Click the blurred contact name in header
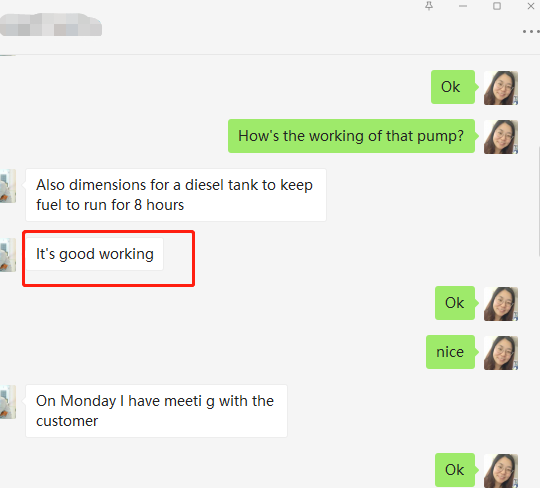 pyautogui.click(x=51, y=25)
